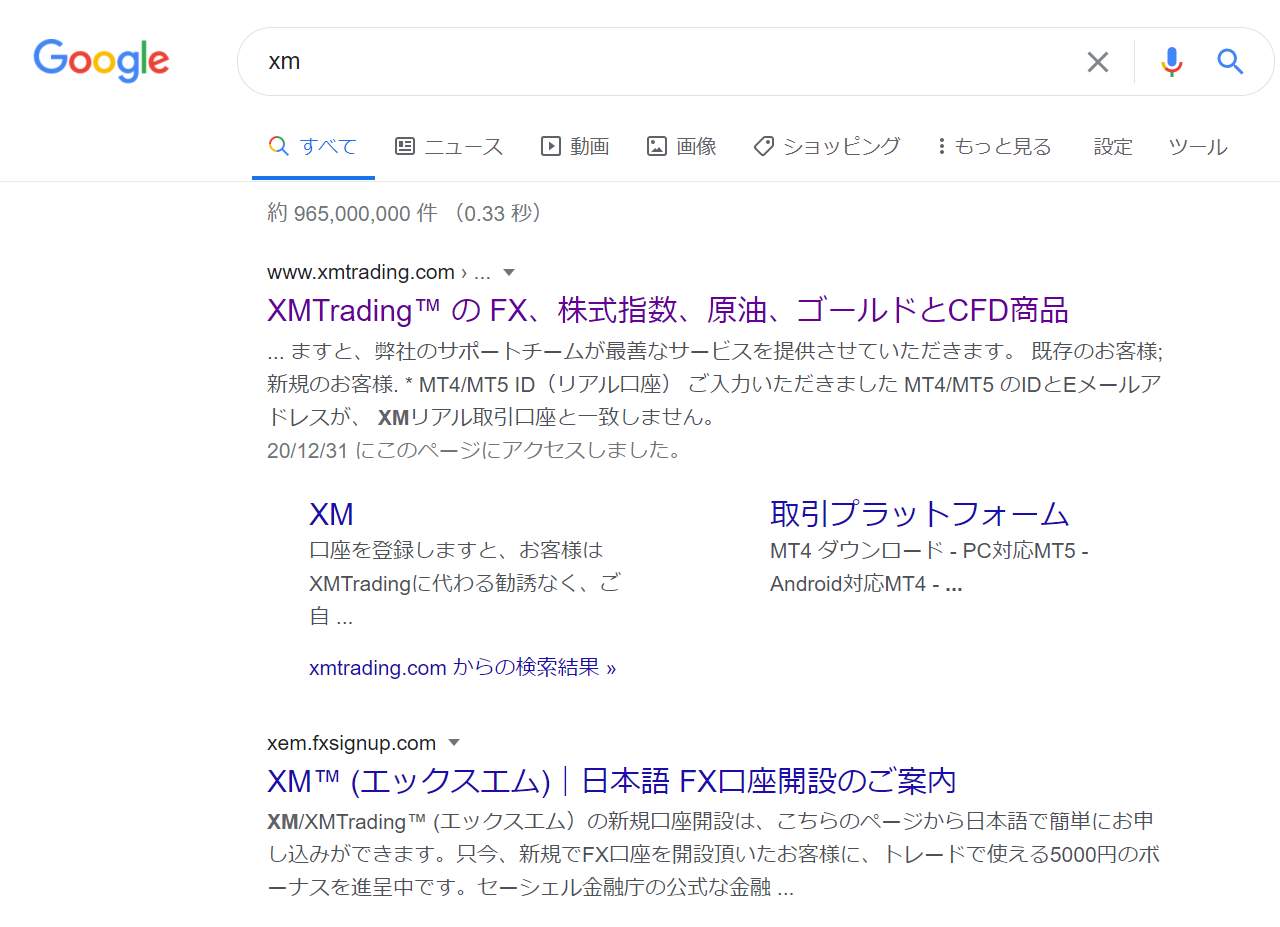Start a voice search with the microphone icon
The width and height of the screenshot is (1280, 927).
pos(1171,61)
